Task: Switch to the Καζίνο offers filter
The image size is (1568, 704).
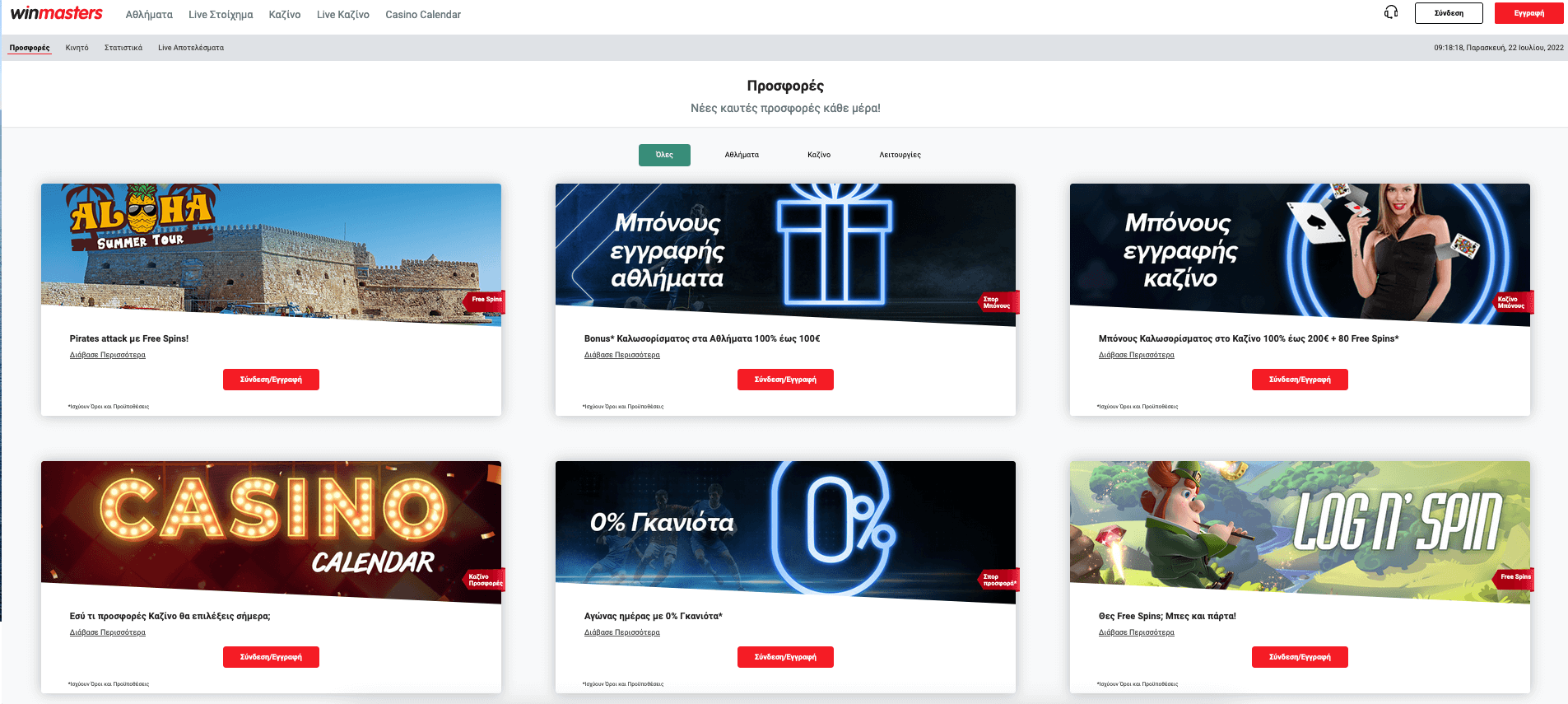Action: point(819,155)
